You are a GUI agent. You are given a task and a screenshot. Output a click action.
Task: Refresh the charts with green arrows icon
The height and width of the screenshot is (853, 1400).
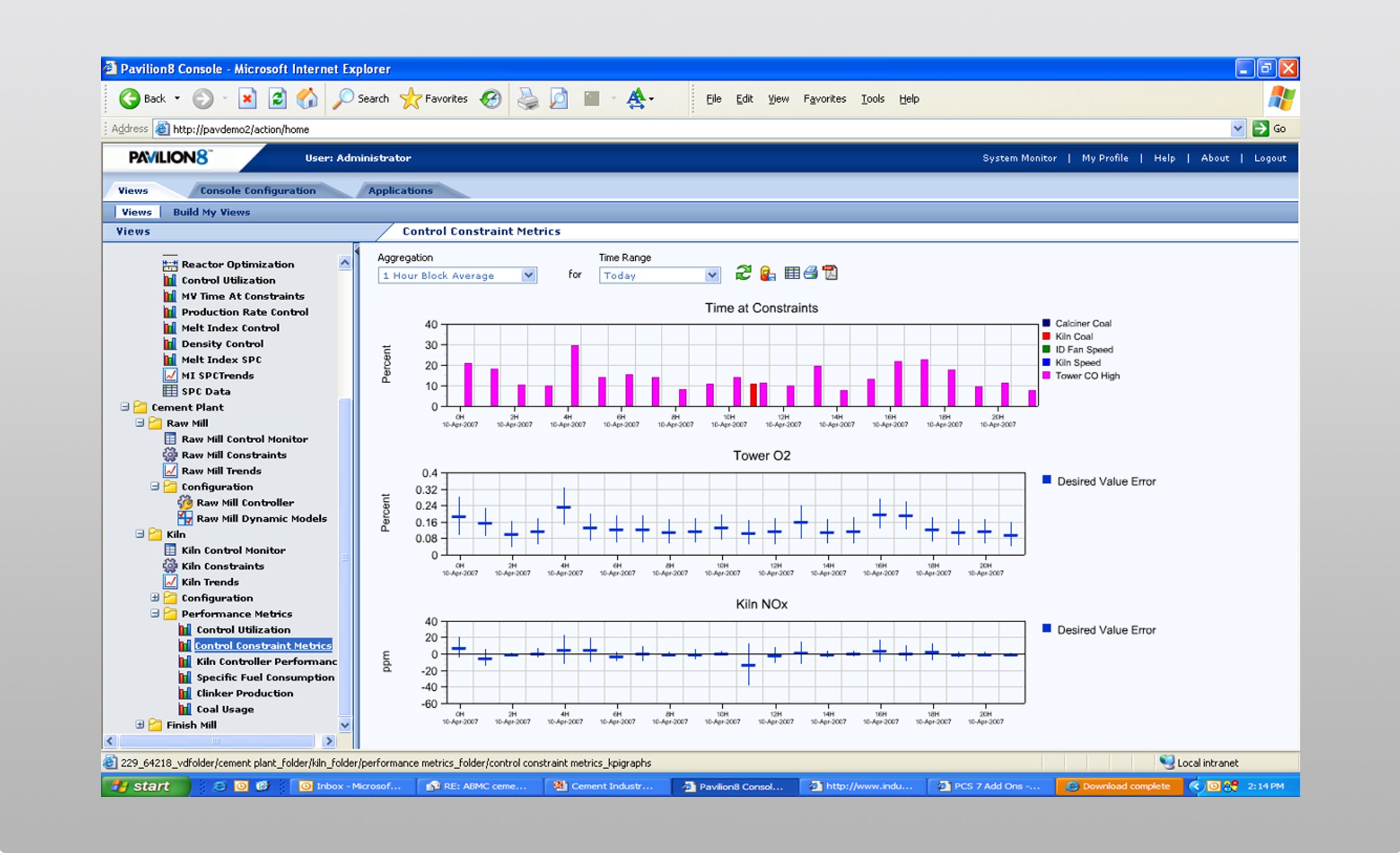click(x=743, y=273)
